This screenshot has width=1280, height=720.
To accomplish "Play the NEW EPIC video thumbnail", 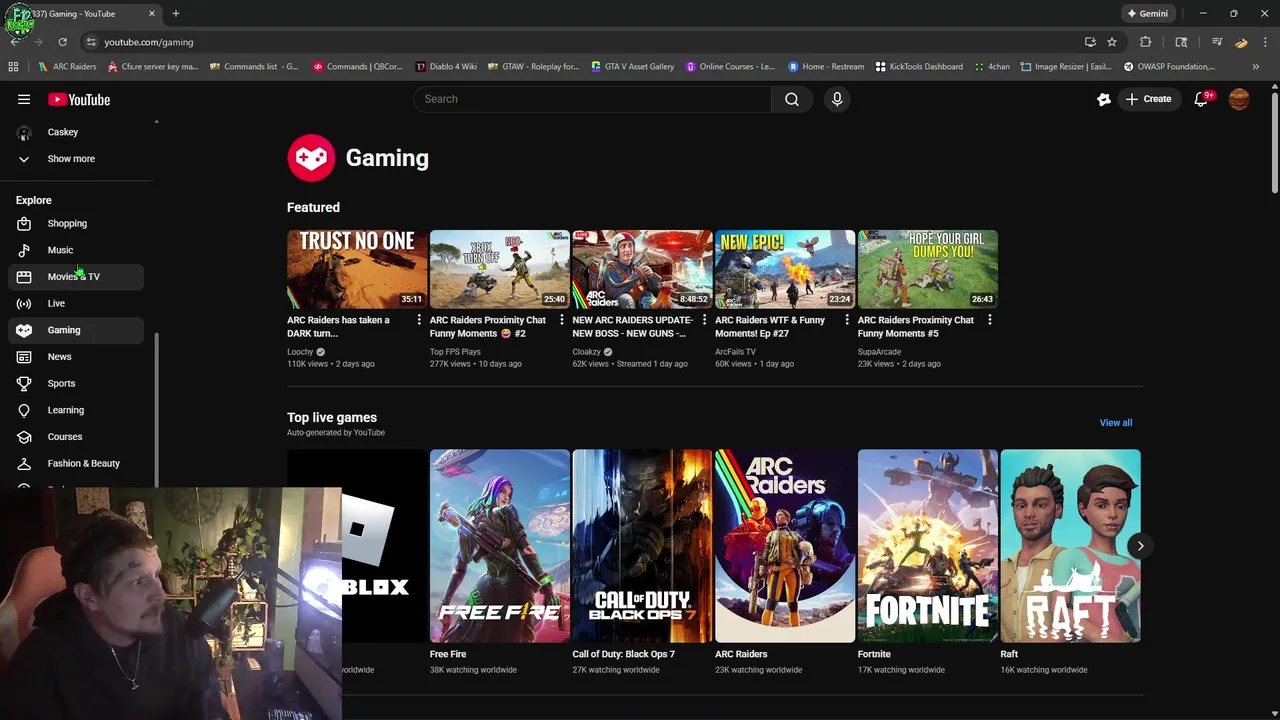I will point(784,269).
